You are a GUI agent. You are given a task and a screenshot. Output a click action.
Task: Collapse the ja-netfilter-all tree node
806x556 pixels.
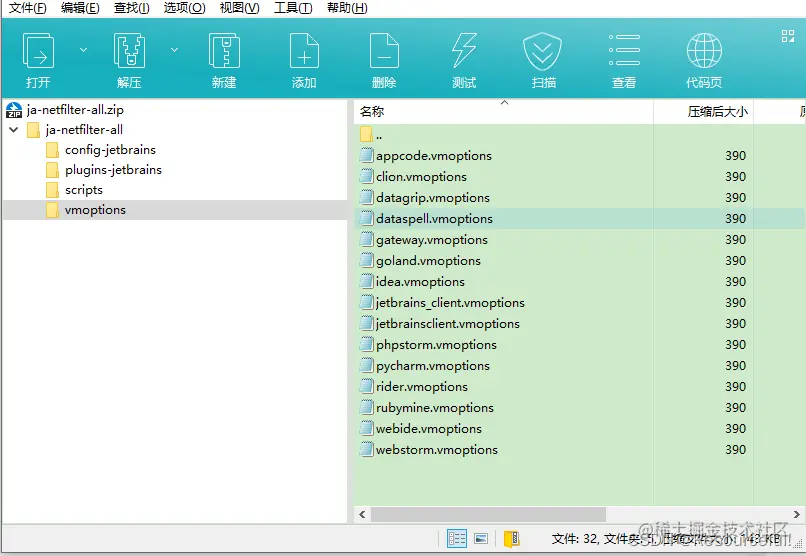click(14, 129)
